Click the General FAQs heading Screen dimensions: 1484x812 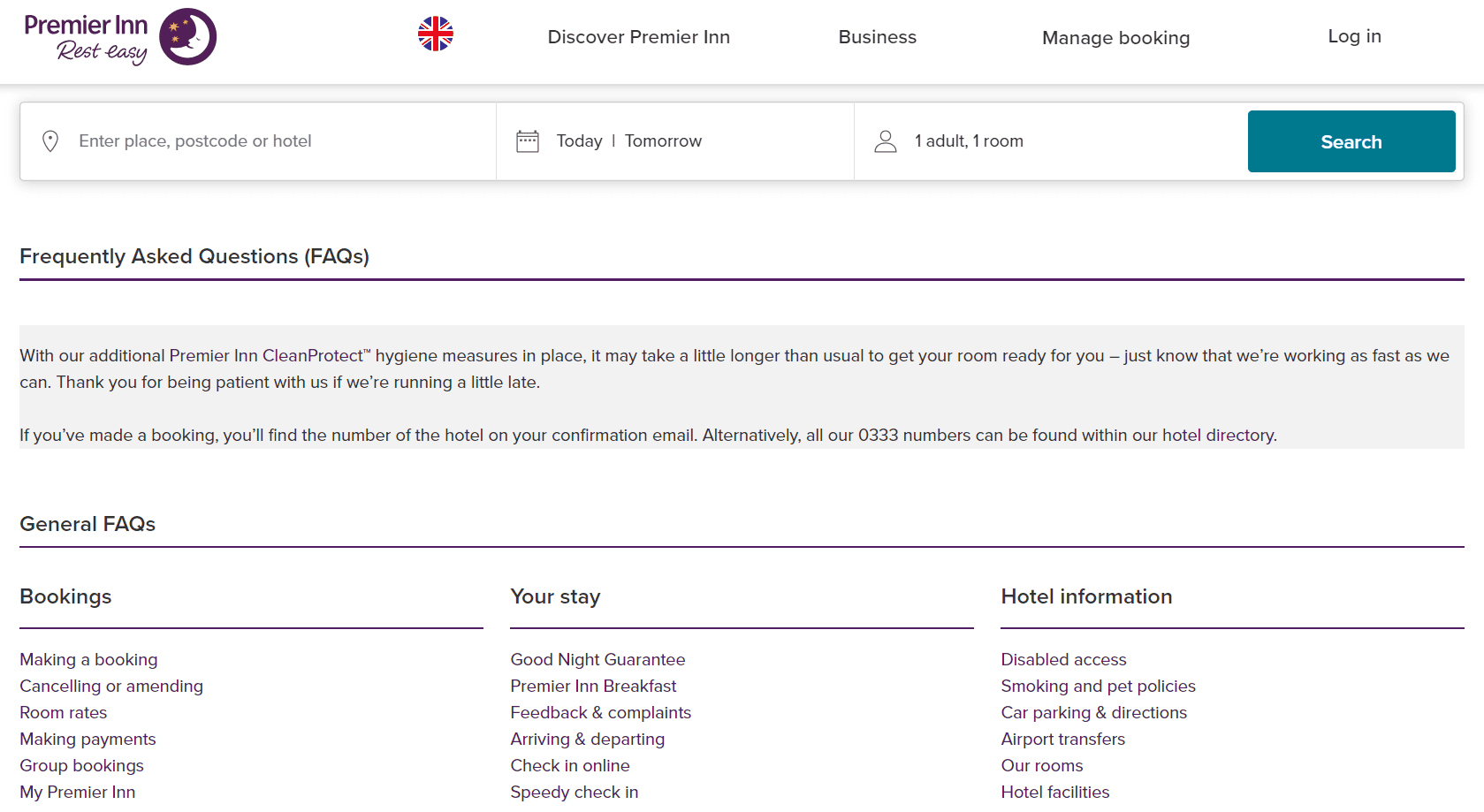(88, 524)
